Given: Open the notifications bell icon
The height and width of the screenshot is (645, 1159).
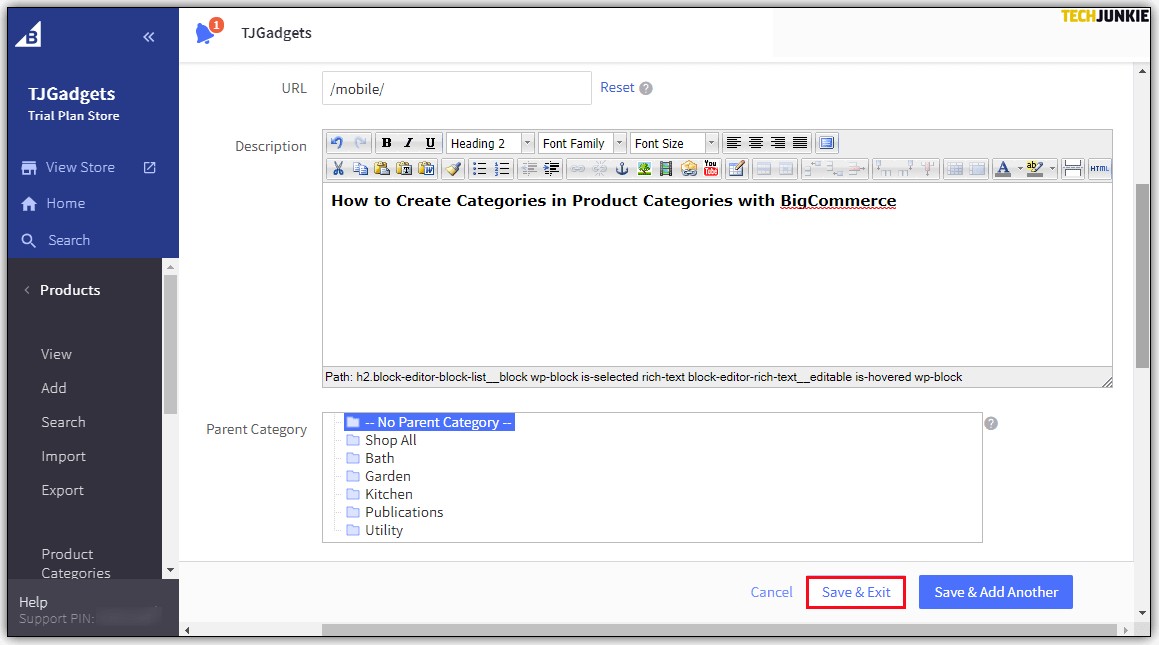Looking at the screenshot, I should (x=206, y=33).
